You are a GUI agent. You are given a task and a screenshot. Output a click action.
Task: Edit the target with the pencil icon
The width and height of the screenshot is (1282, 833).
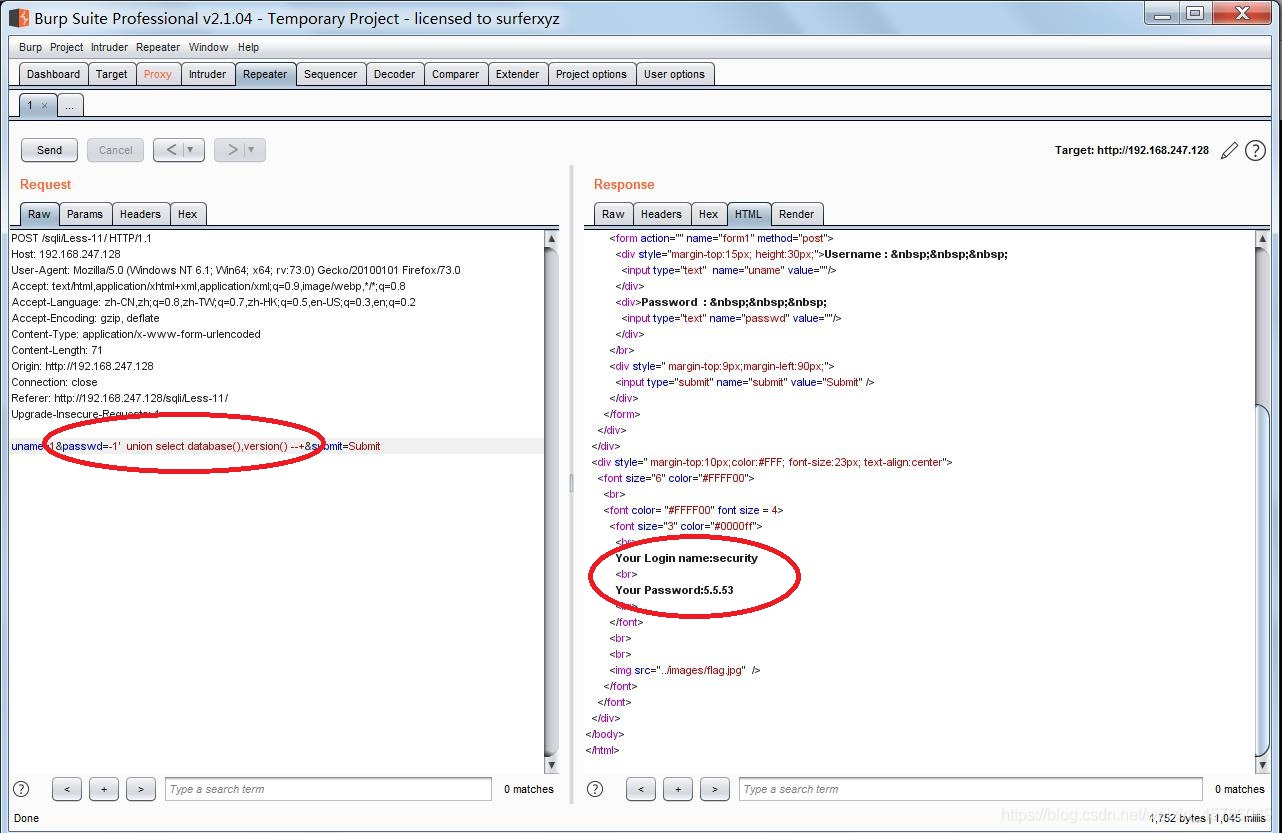pyautogui.click(x=1229, y=150)
